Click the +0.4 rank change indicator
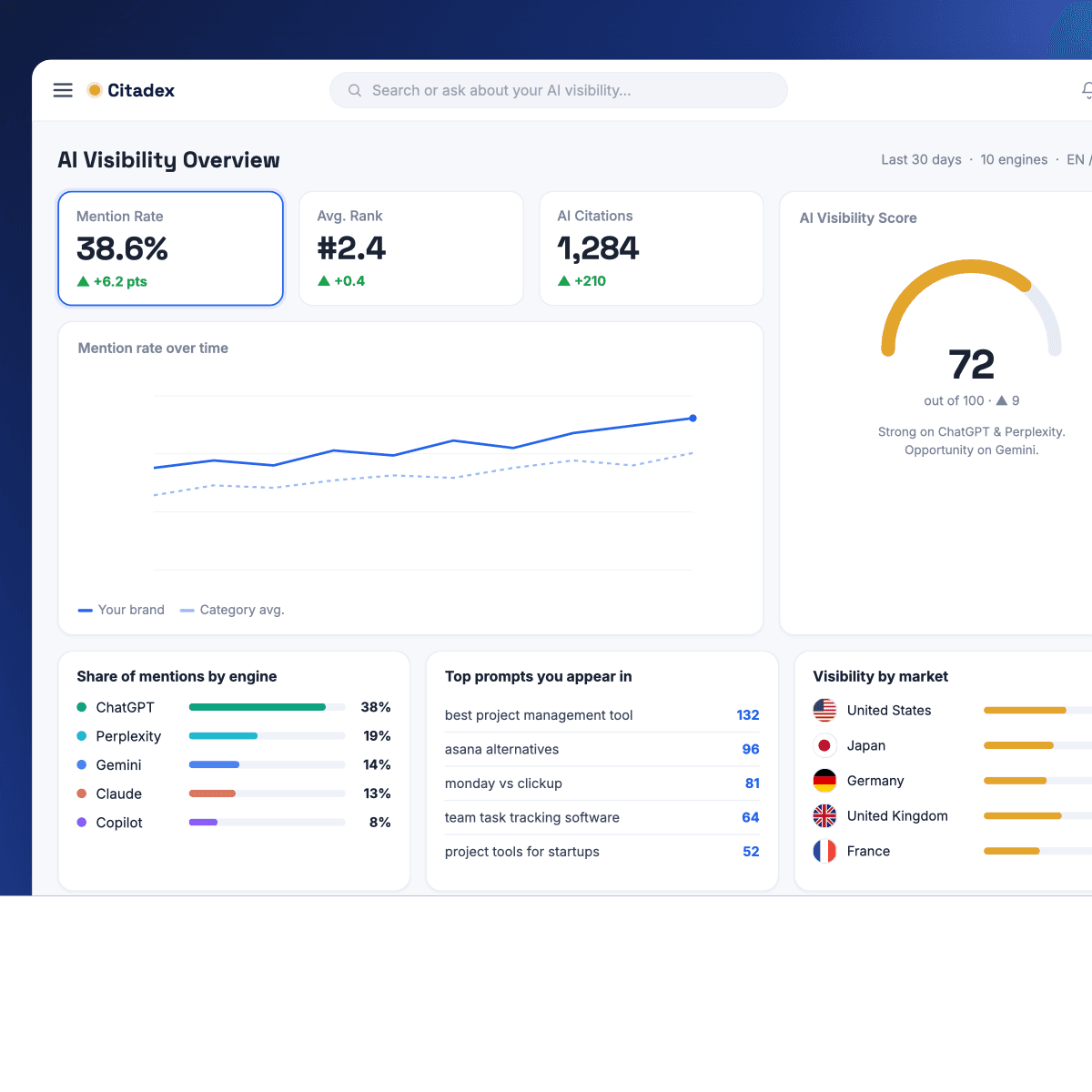The image size is (1092, 1092). coord(341,281)
